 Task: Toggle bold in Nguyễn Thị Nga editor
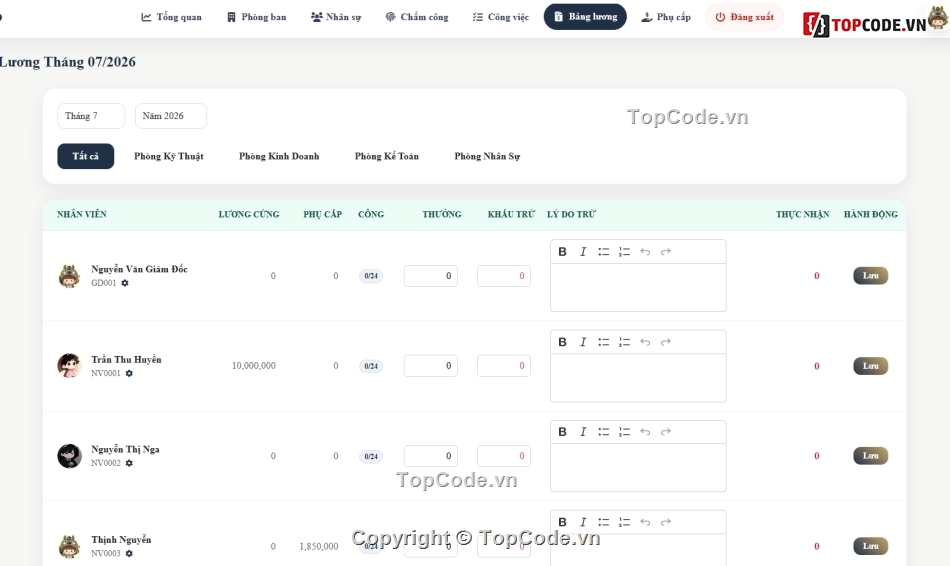pyautogui.click(x=562, y=431)
